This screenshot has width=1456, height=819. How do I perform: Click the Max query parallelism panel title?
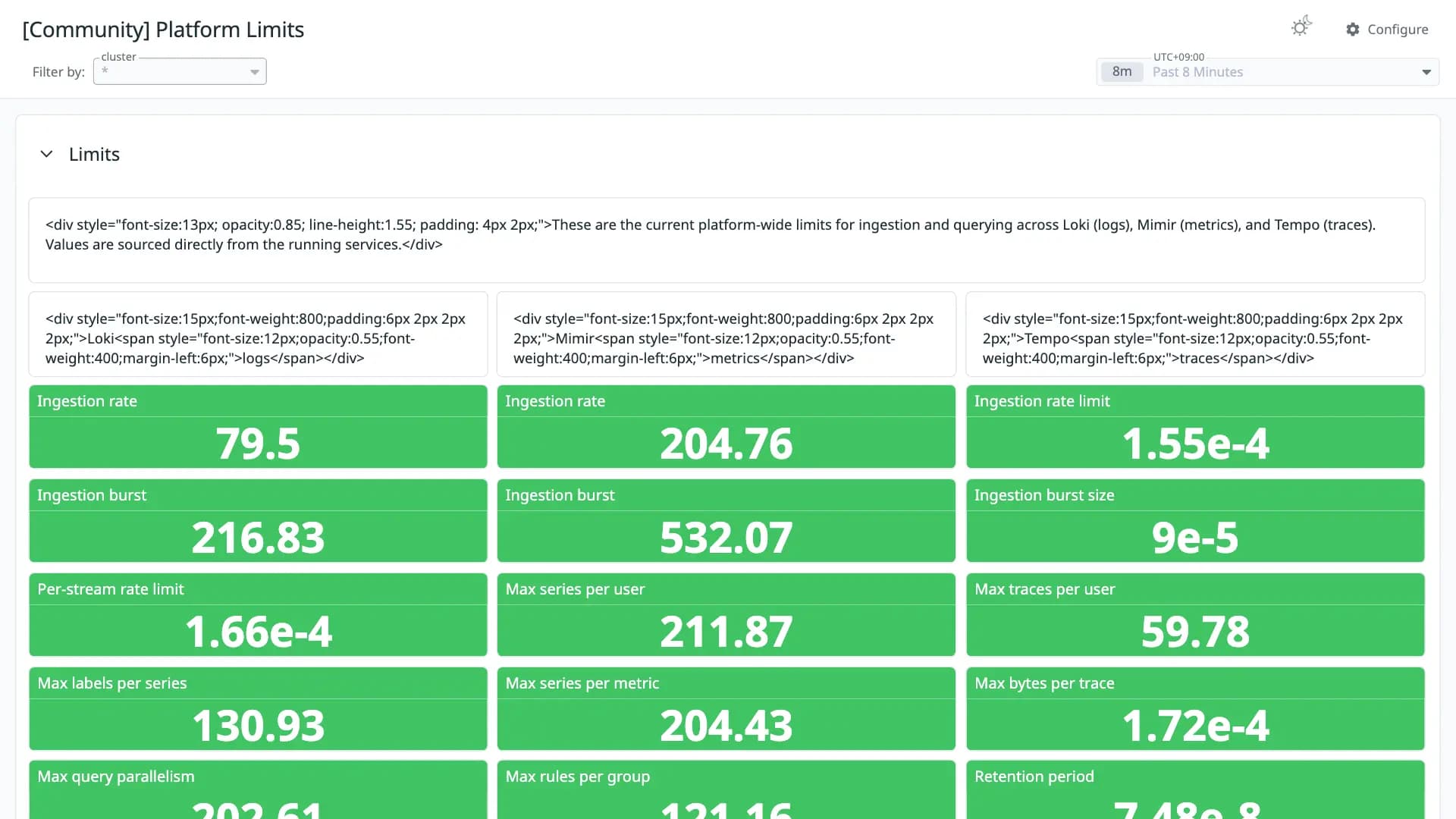[x=116, y=777]
